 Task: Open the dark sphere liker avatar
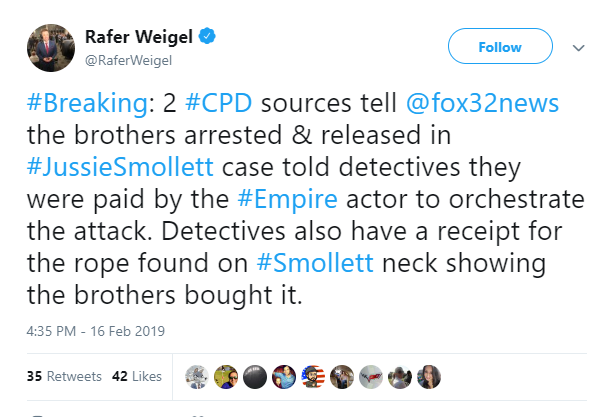[255, 377]
